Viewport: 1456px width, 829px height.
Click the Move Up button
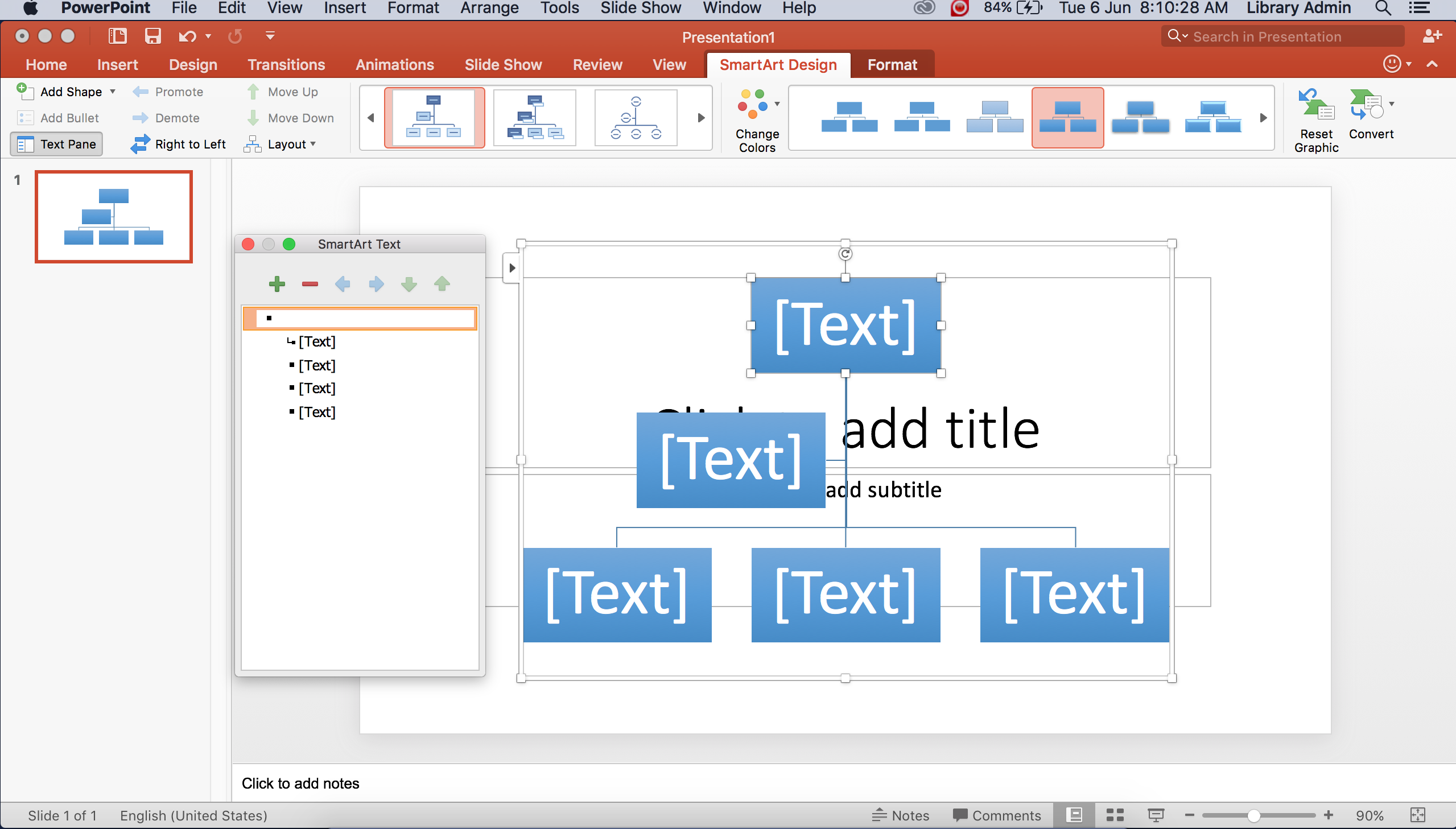pos(283,92)
